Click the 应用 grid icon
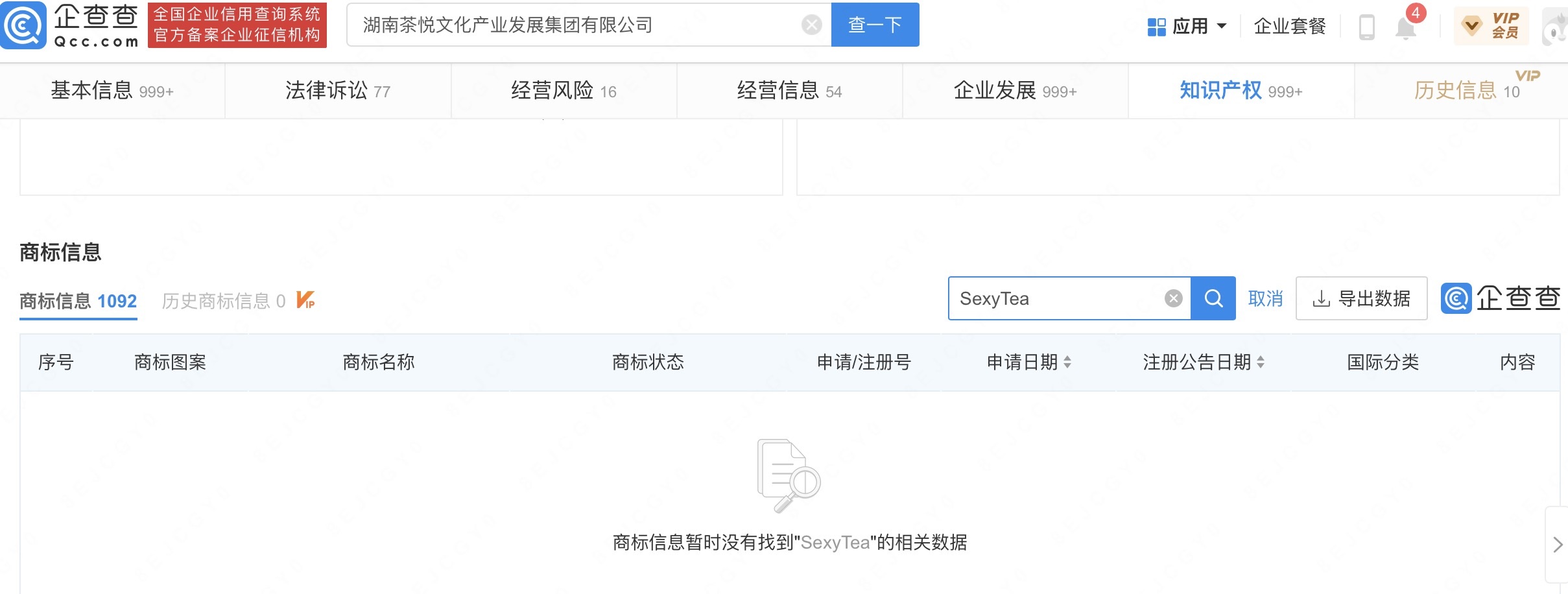1568x594 pixels. pos(1156,27)
